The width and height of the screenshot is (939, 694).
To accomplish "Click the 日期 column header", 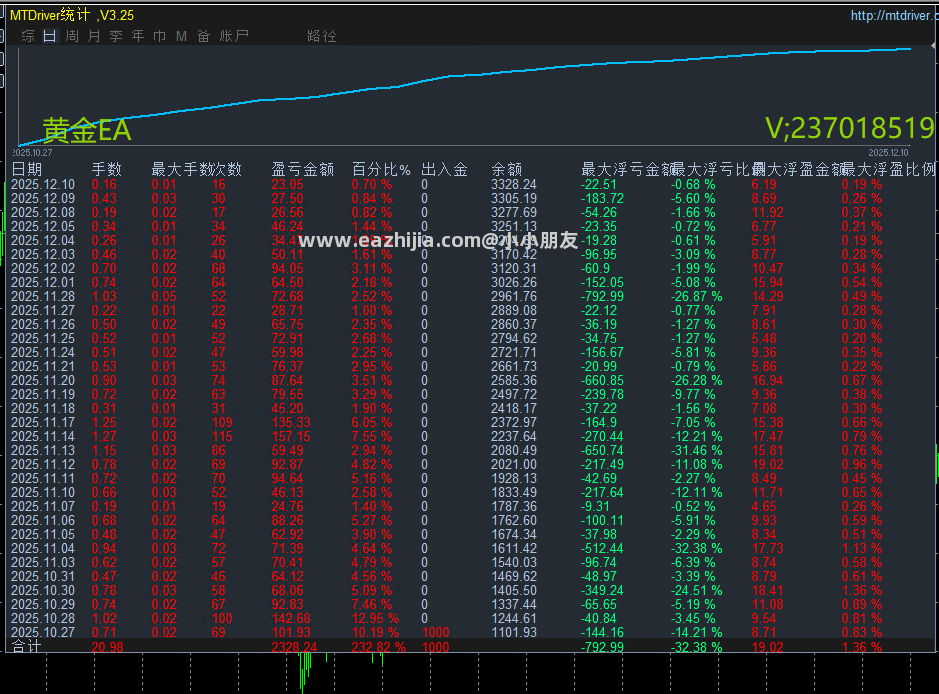I will (27, 169).
